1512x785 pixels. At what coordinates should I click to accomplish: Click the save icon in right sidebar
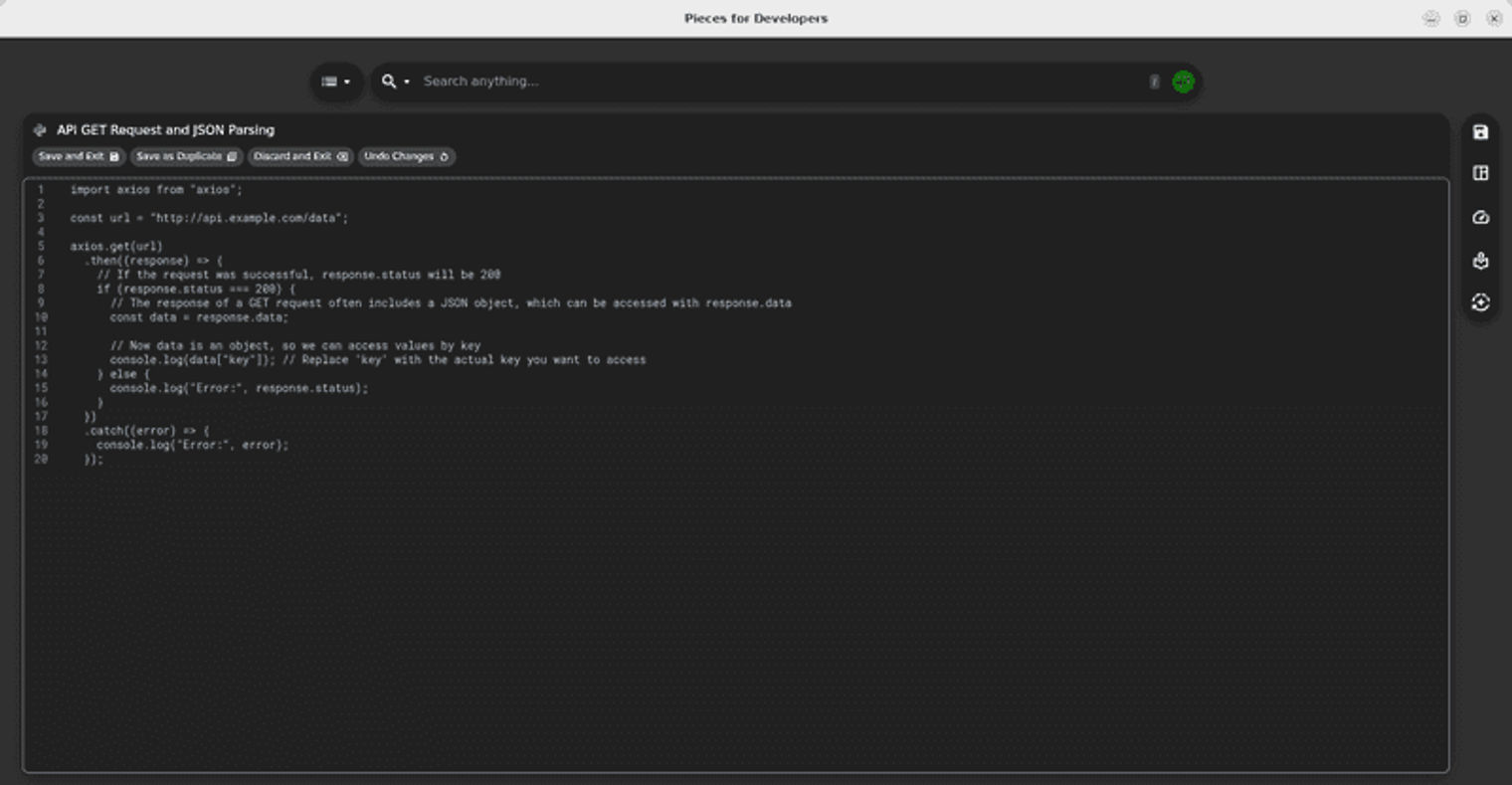tap(1480, 132)
